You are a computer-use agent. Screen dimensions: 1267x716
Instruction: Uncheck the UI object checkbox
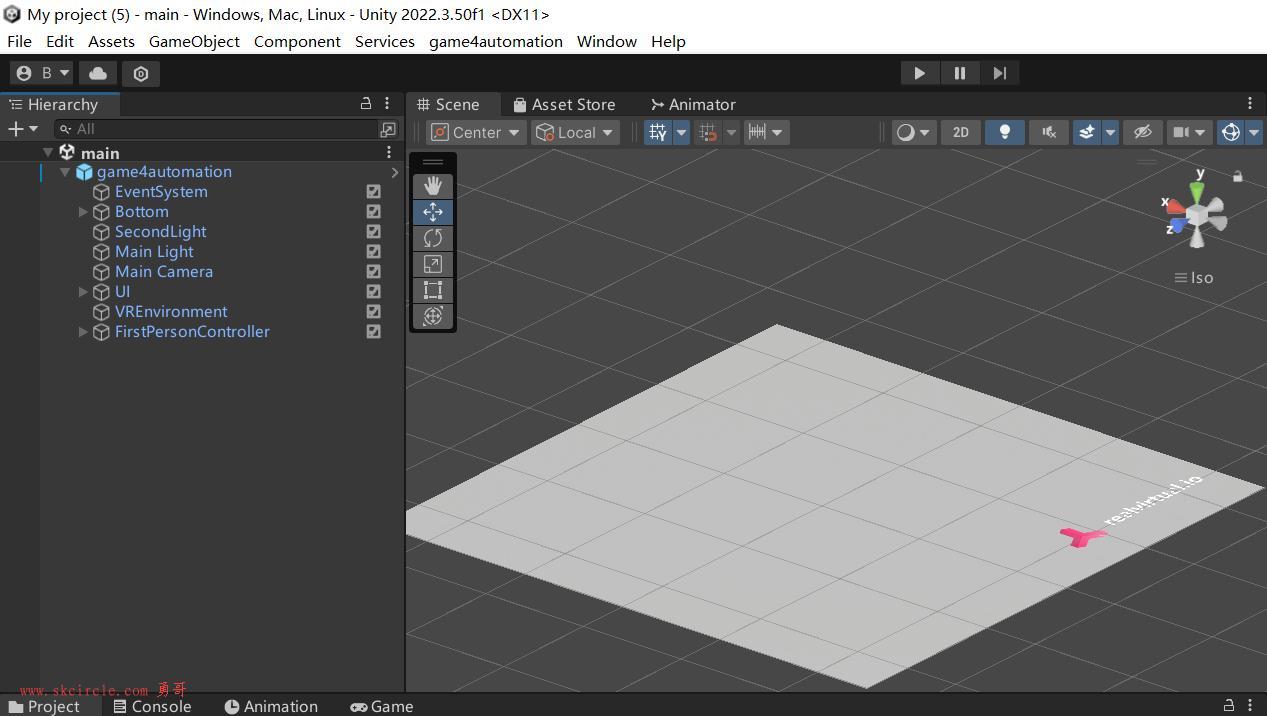click(373, 291)
